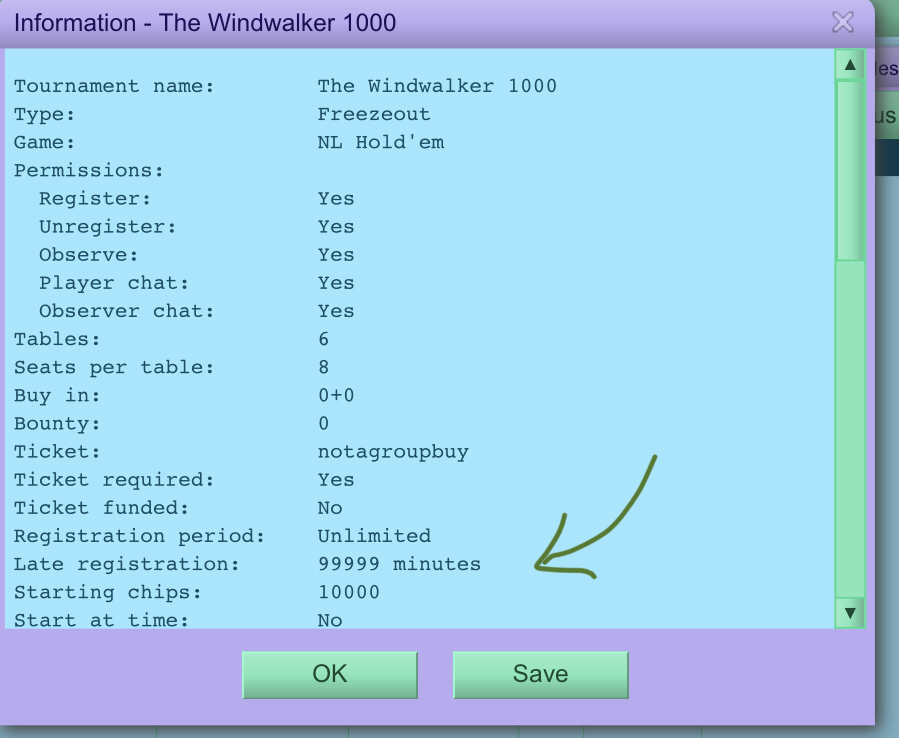899x738 pixels.
Task: Click the 'Buy in:' value '0+0'
Action: coord(336,395)
